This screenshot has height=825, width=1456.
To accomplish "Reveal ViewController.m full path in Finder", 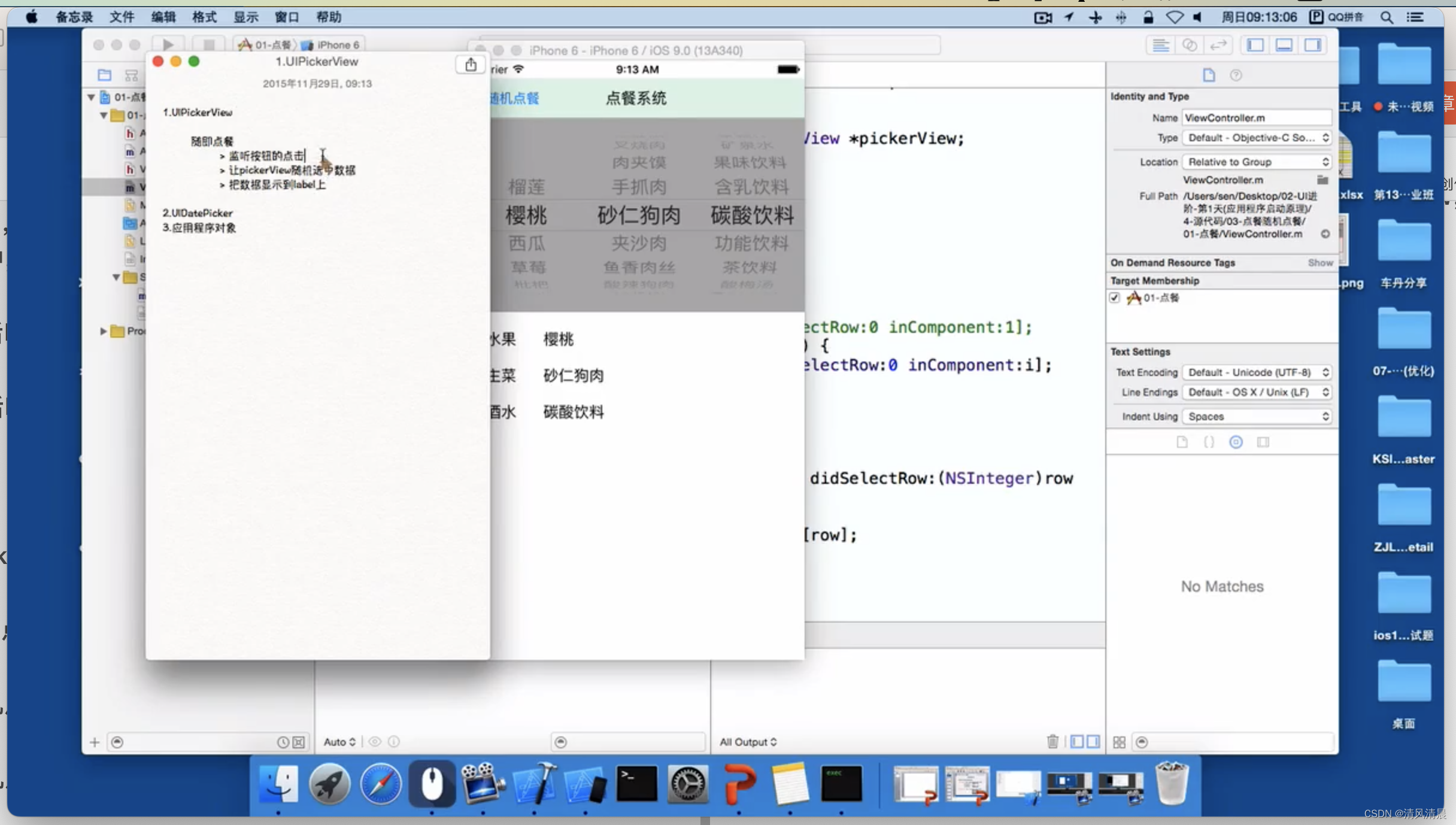I will [x=1325, y=234].
